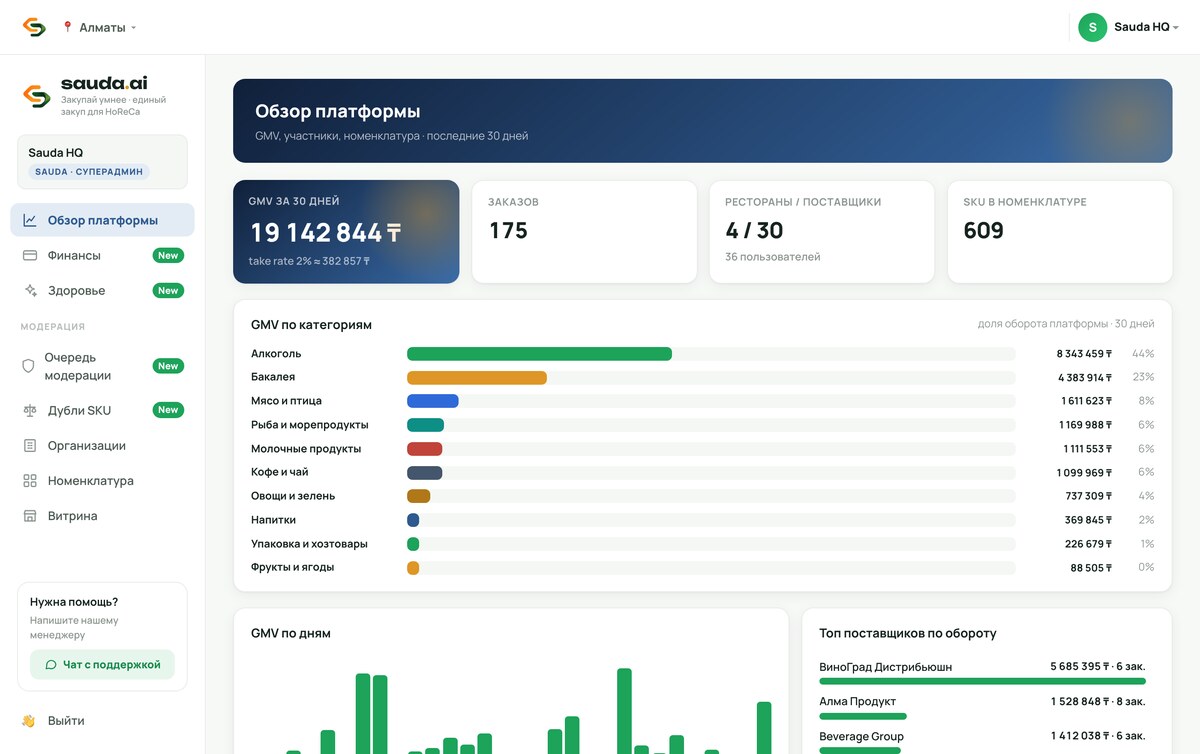The width and height of the screenshot is (1200, 754).
Task: Click the 36 пользователей text
Action: [773, 257]
